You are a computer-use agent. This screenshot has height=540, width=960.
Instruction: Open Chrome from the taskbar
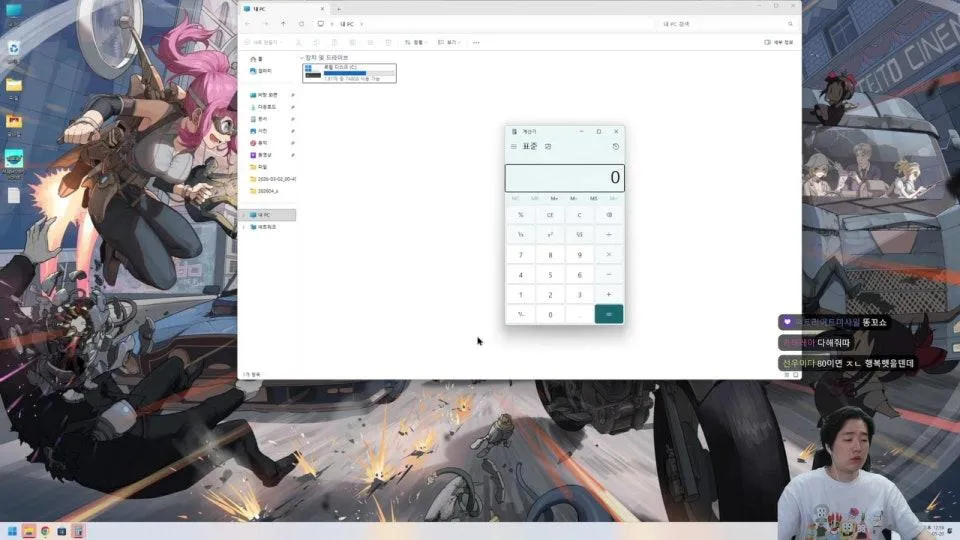click(x=45, y=531)
